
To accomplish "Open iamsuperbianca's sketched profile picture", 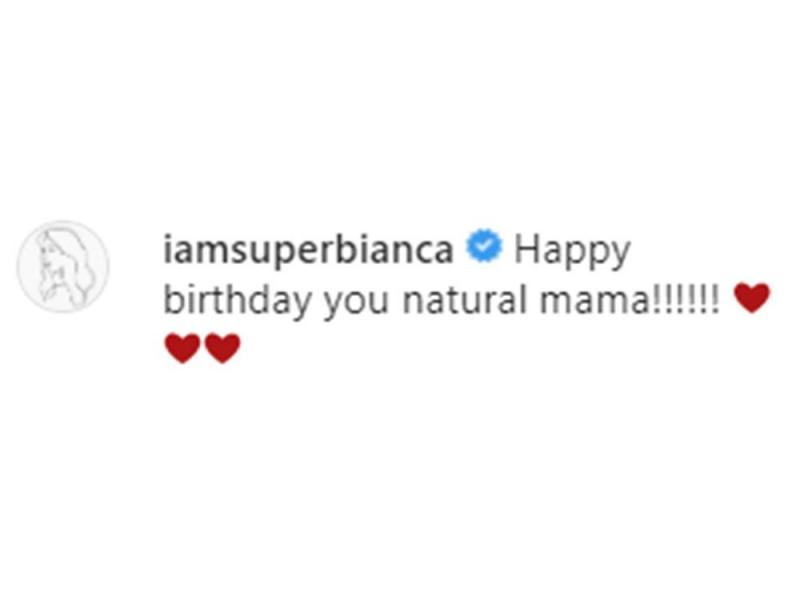I will click(63, 266).
